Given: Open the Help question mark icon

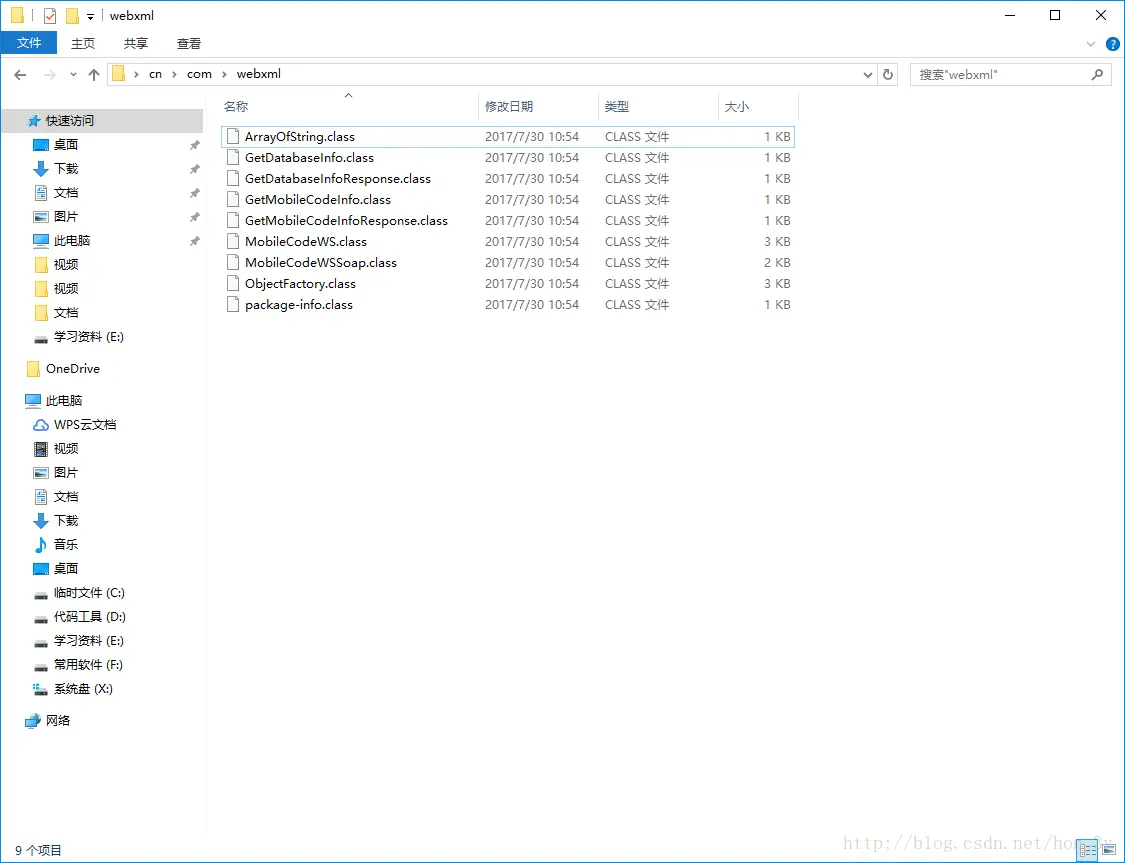Looking at the screenshot, I should 1113,44.
